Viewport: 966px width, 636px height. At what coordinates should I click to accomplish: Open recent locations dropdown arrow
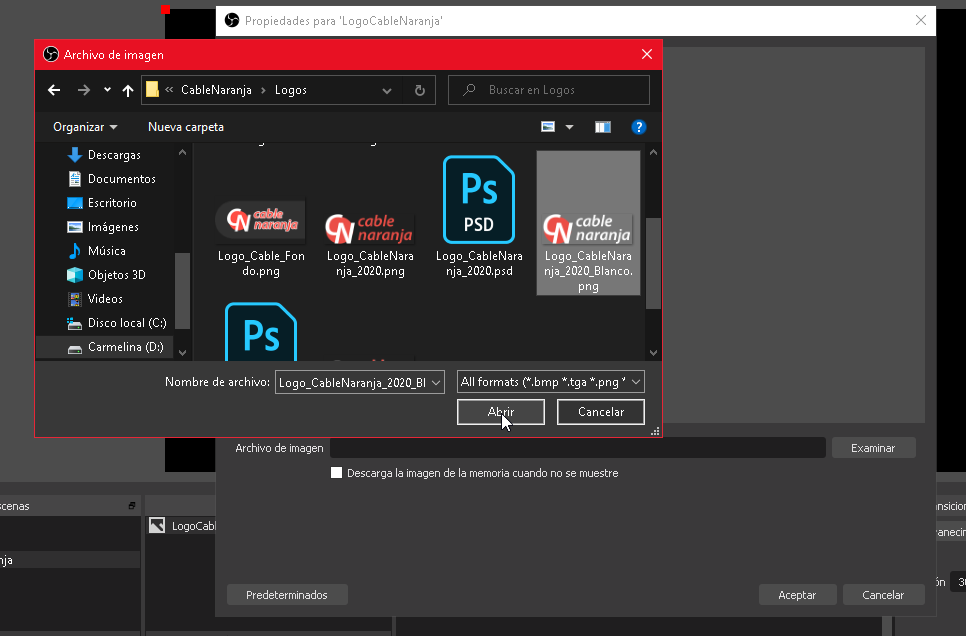[x=107, y=90]
